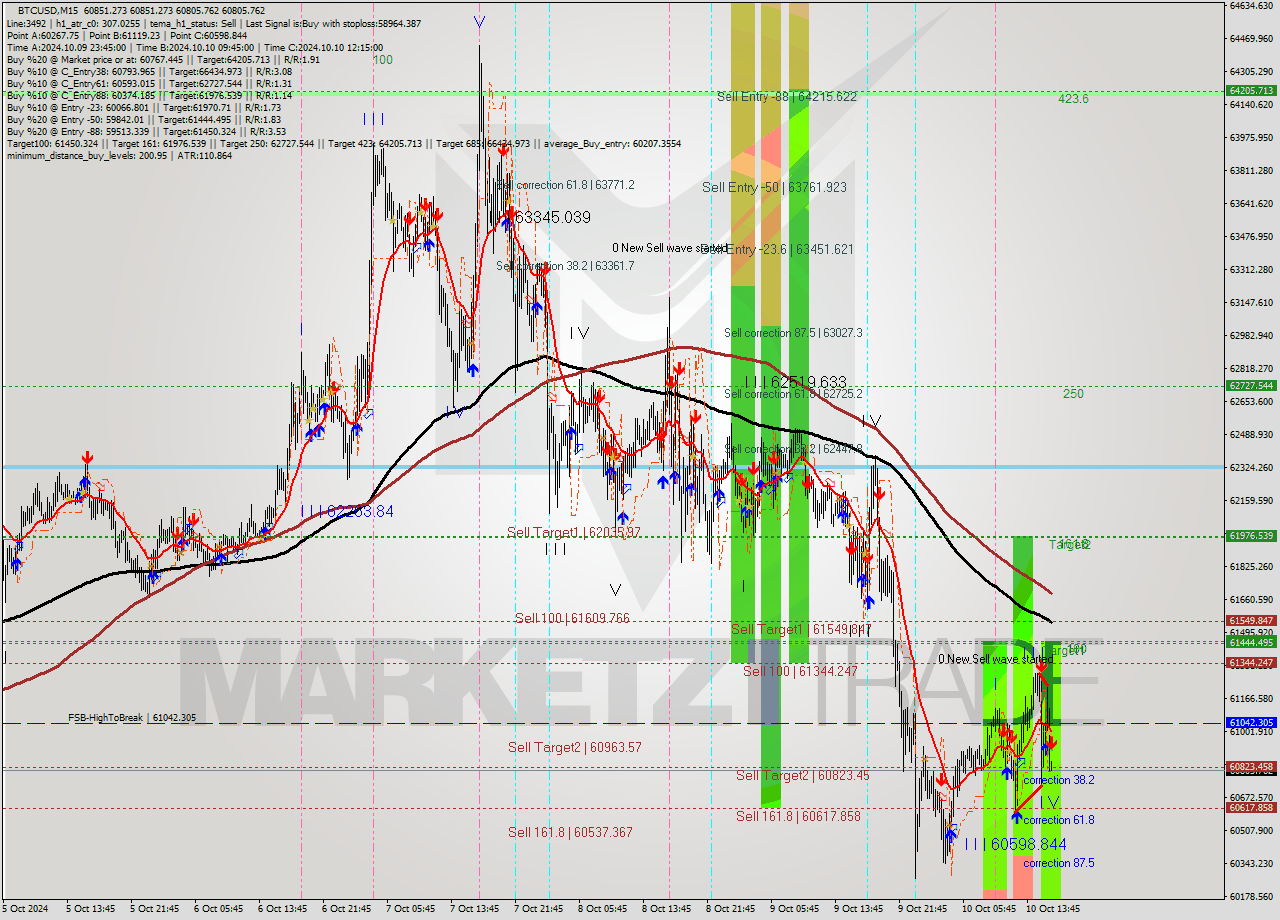Select the Sell Target2 | 60823.45 label
This screenshot has height=920, width=1280.
point(803,775)
